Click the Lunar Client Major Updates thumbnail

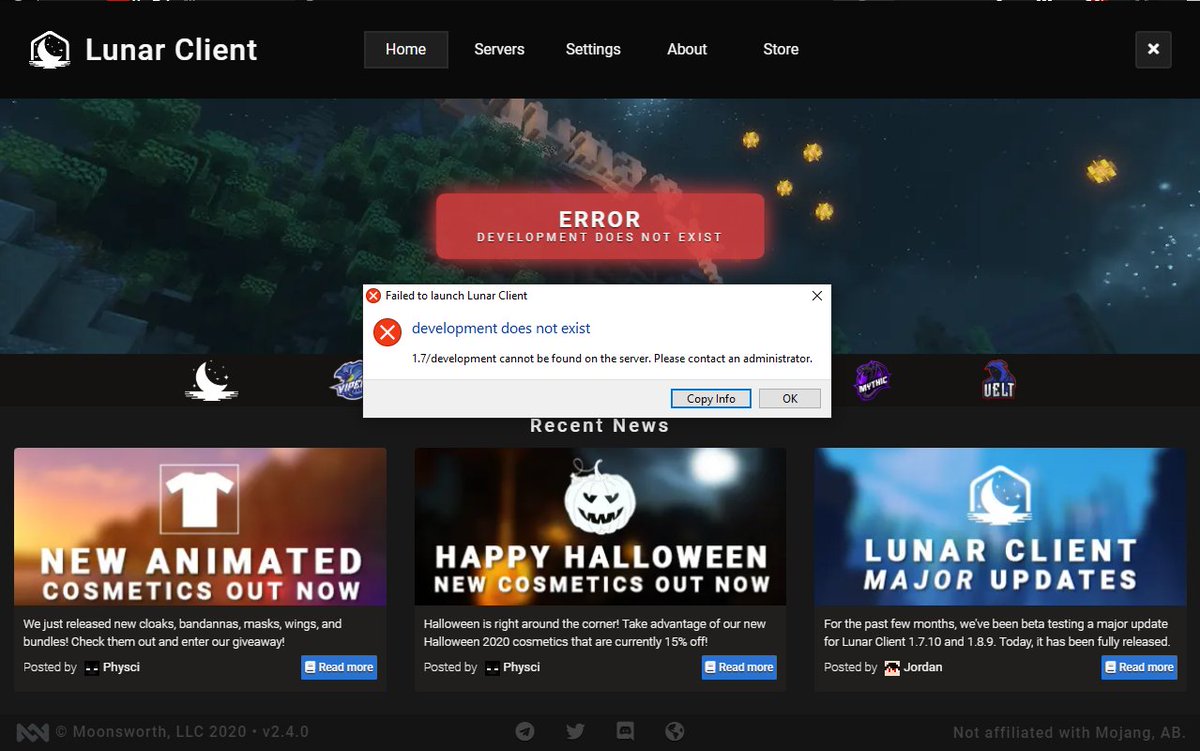(x=999, y=526)
